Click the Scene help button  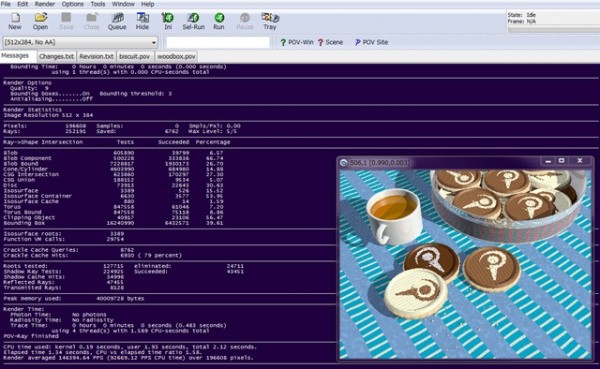tap(330, 42)
